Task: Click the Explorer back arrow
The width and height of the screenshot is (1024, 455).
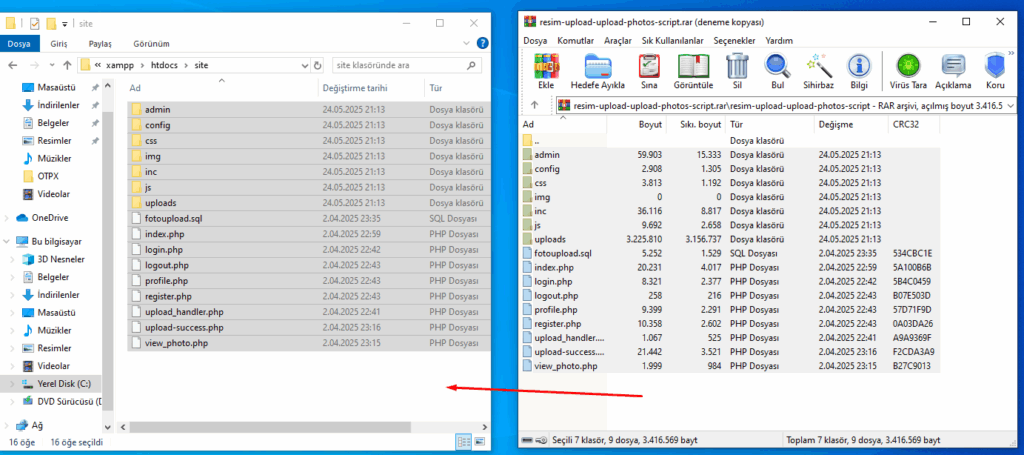Action: point(13,65)
